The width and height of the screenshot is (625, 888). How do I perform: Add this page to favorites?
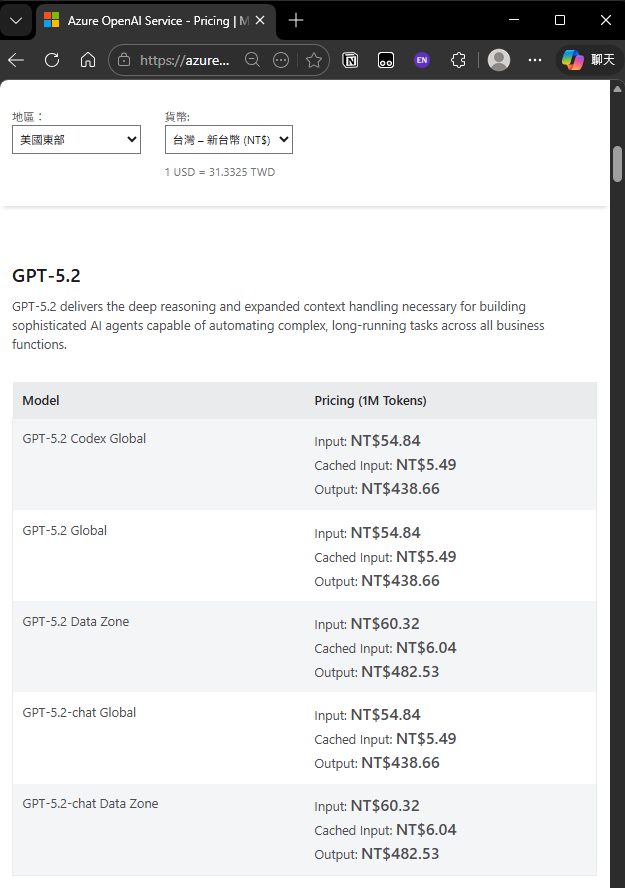click(314, 60)
